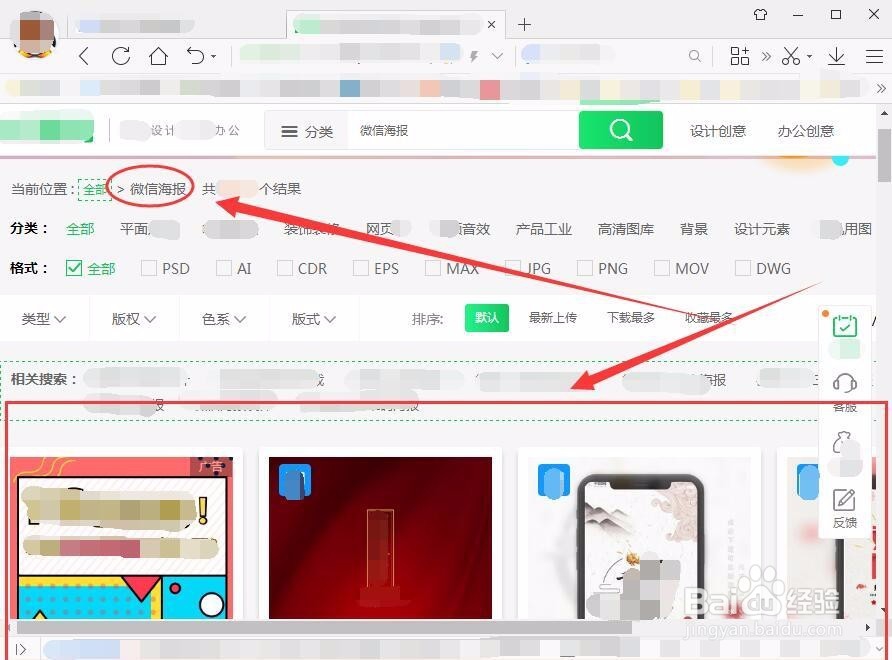892x660 pixels.
Task: Select 全部 in the 分类 row
Action: (80, 229)
